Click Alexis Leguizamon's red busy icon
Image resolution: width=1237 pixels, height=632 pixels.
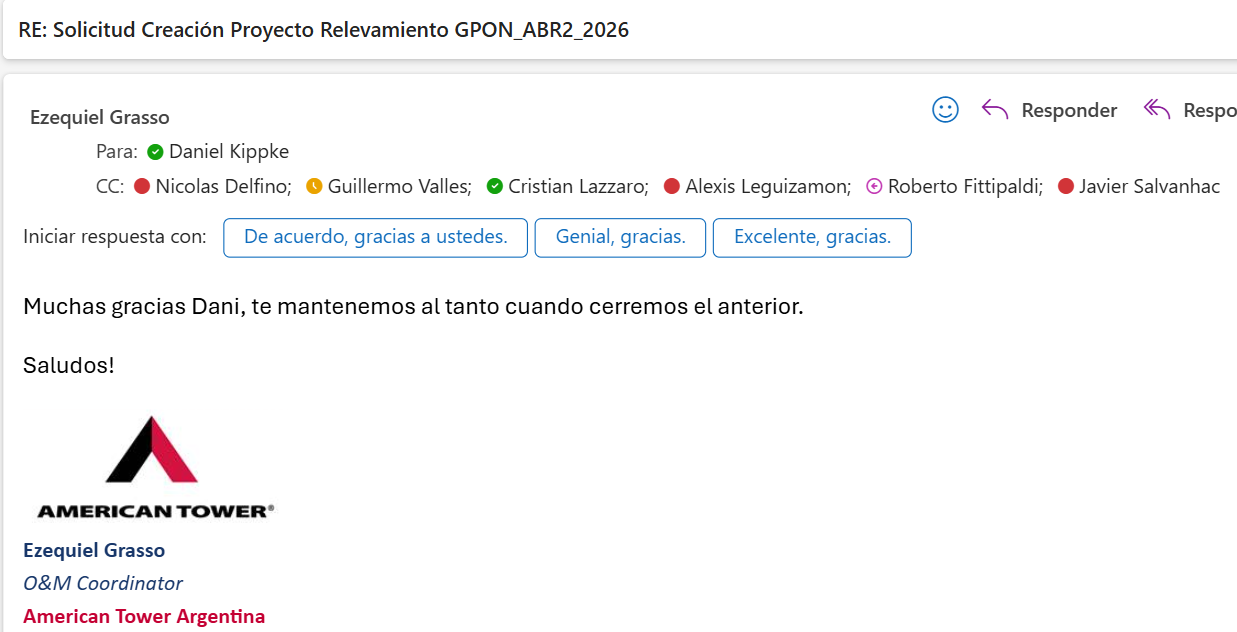point(672,186)
